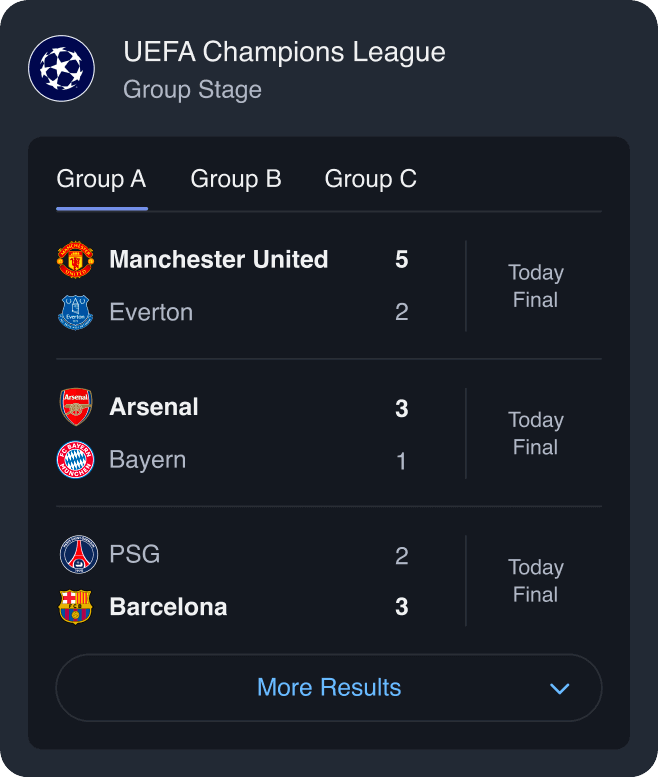Switch to the Group A tab
658x777 pixels.
click(101, 179)
